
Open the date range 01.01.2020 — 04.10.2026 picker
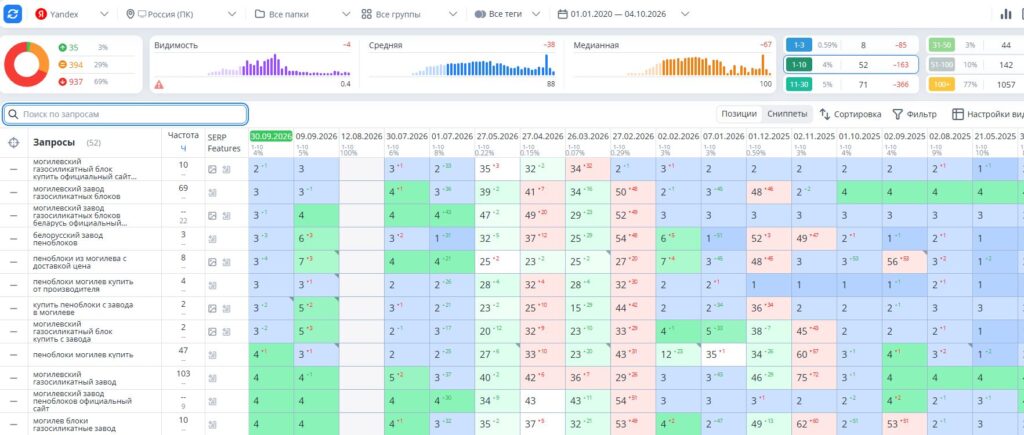click(624, 14)
